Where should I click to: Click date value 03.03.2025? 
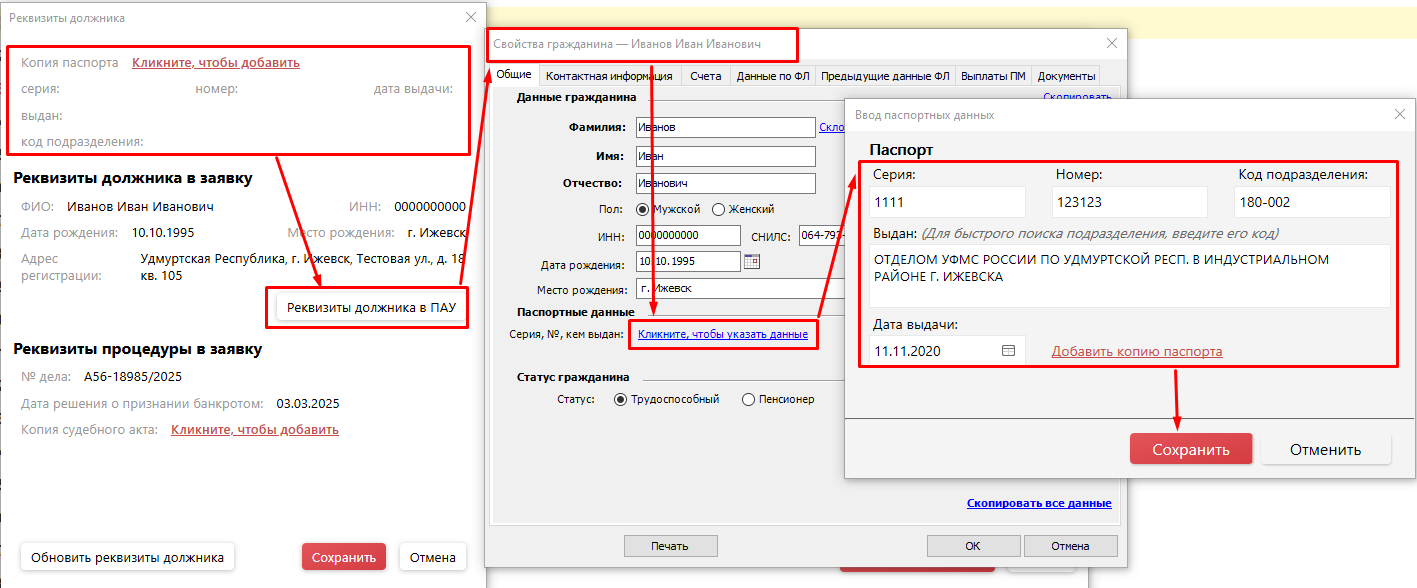click(x=309, y=404)
